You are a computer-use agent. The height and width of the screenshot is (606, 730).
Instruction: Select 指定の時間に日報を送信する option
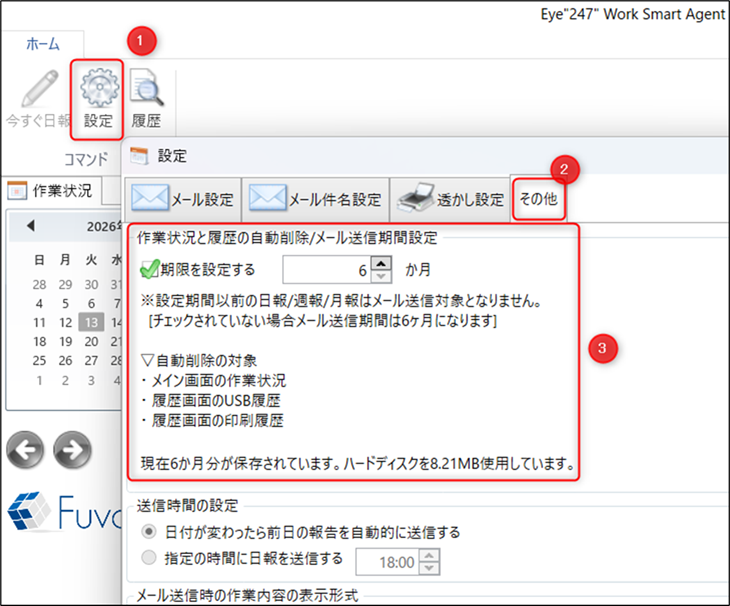coord(150,558)
